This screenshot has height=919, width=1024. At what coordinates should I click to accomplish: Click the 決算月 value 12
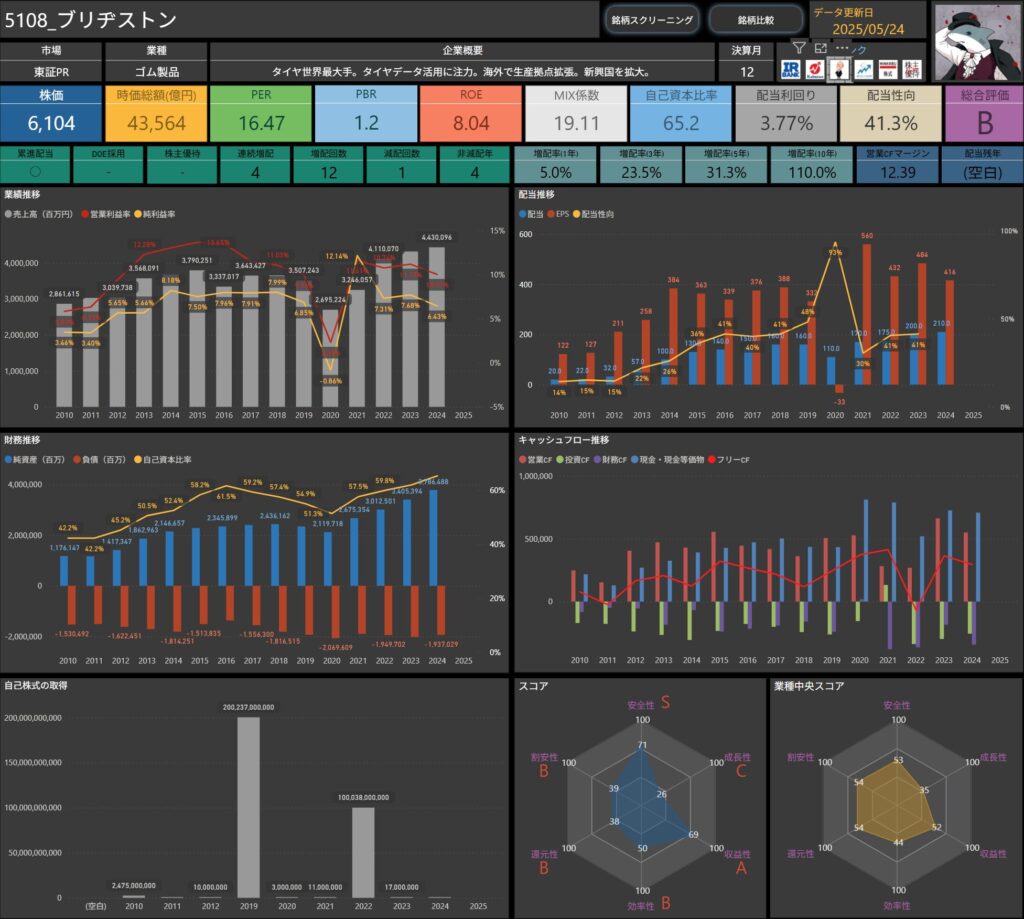(x=746, y=72)
